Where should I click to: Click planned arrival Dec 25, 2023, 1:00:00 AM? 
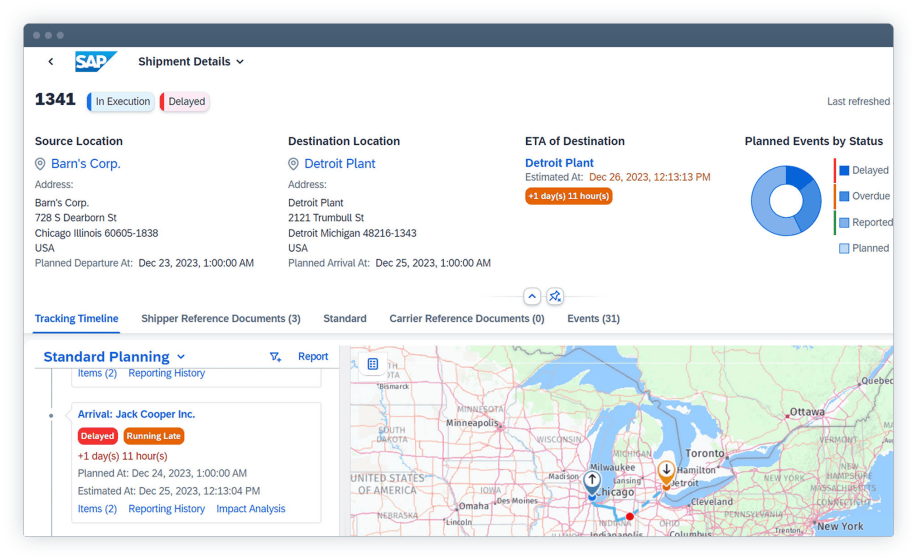coord(433,264)
